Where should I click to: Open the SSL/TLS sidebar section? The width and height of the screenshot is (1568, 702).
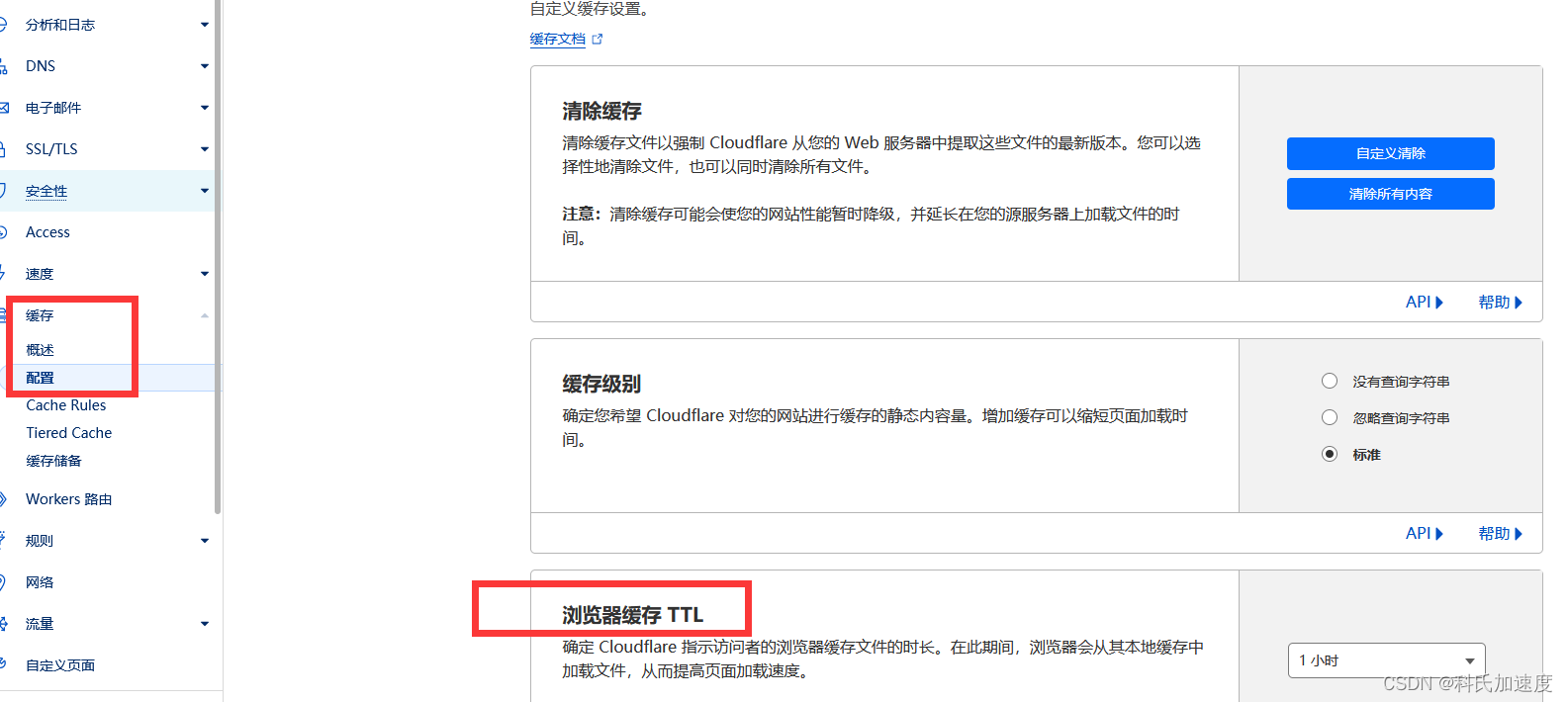pyautogui.click(x=51, y=149)
